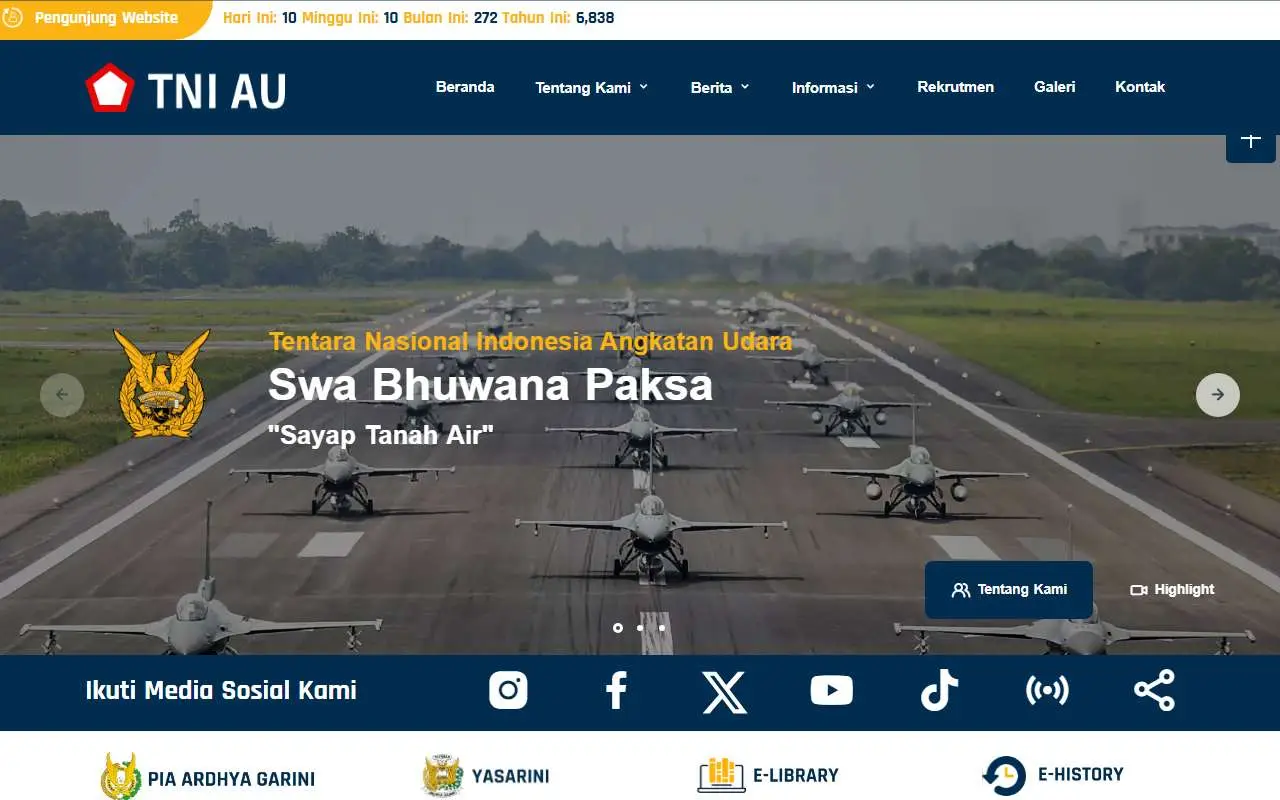Open the TikTok social media icon
Screen dimensions: 1280x800
click(x=939, y=690)
